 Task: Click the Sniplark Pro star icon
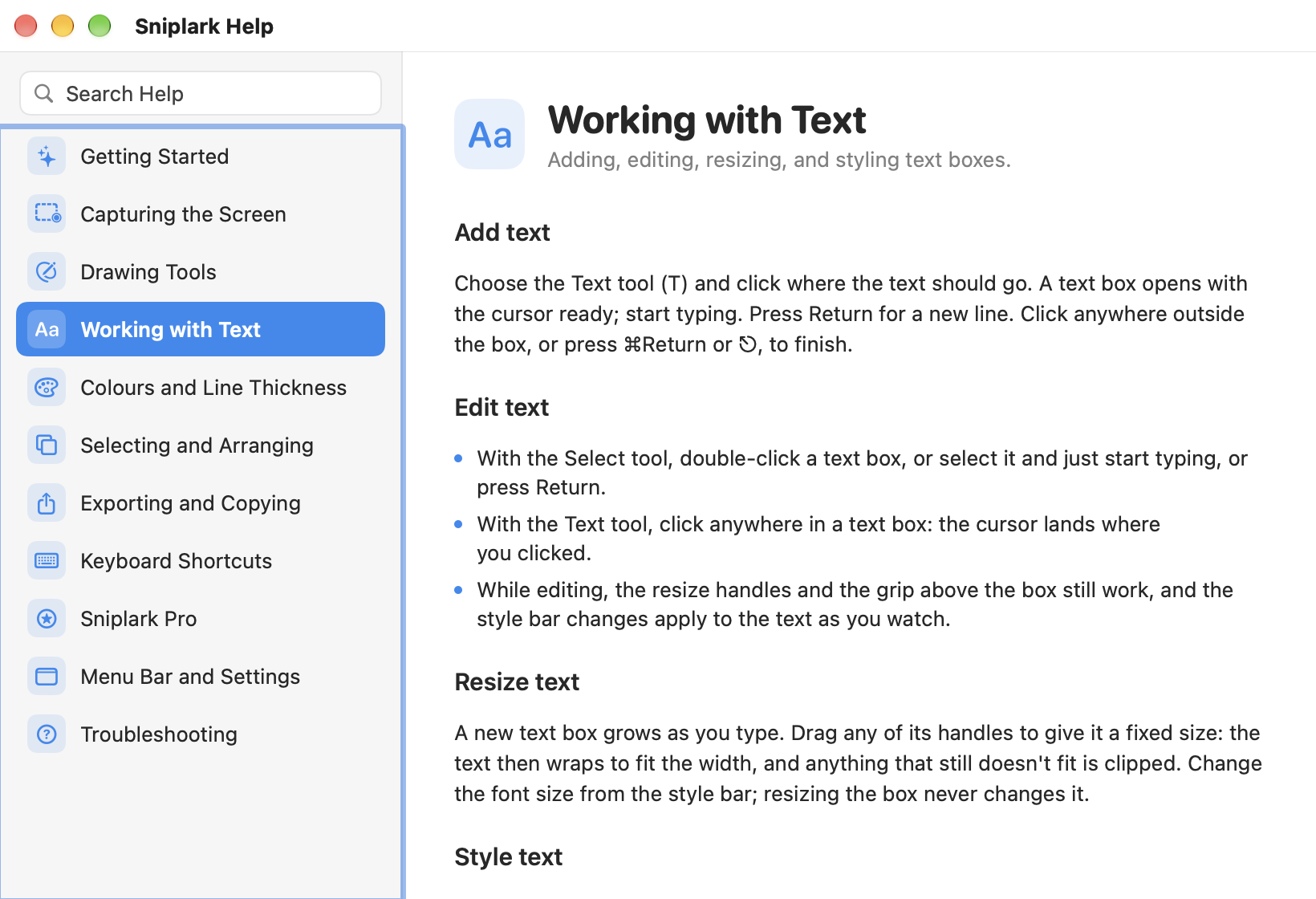(x=47, y=619)
